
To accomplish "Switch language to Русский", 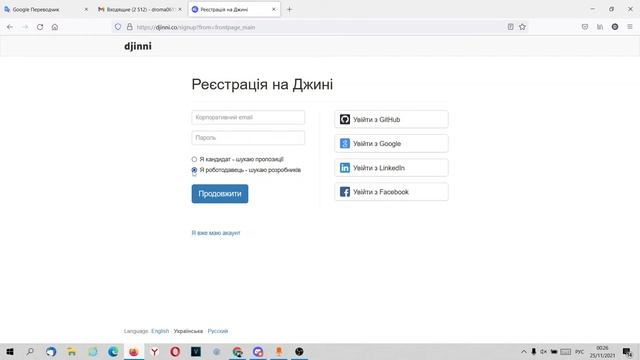I will click(x=218, y=331).
